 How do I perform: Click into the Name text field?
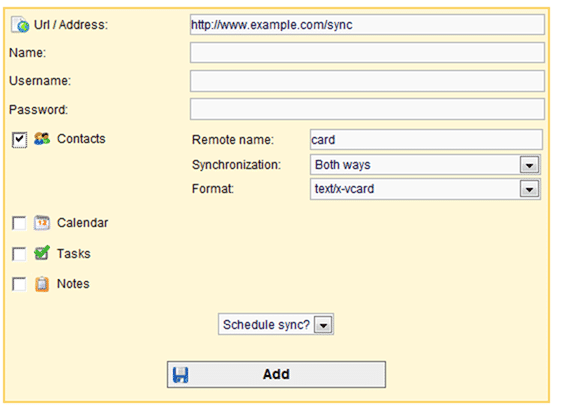coord(367,53)
